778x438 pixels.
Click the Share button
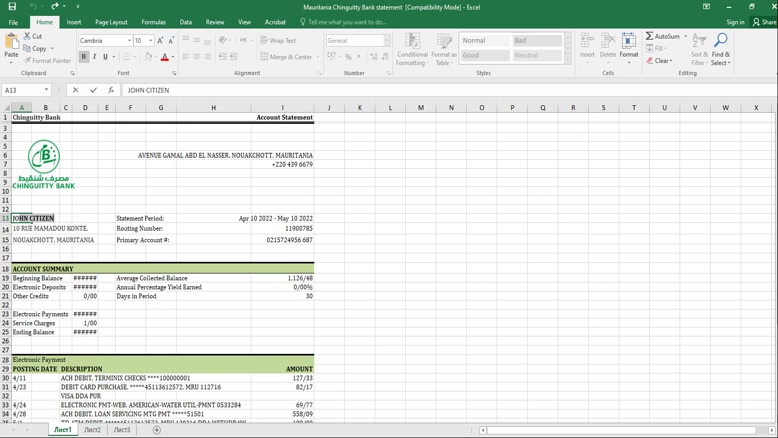764,22
